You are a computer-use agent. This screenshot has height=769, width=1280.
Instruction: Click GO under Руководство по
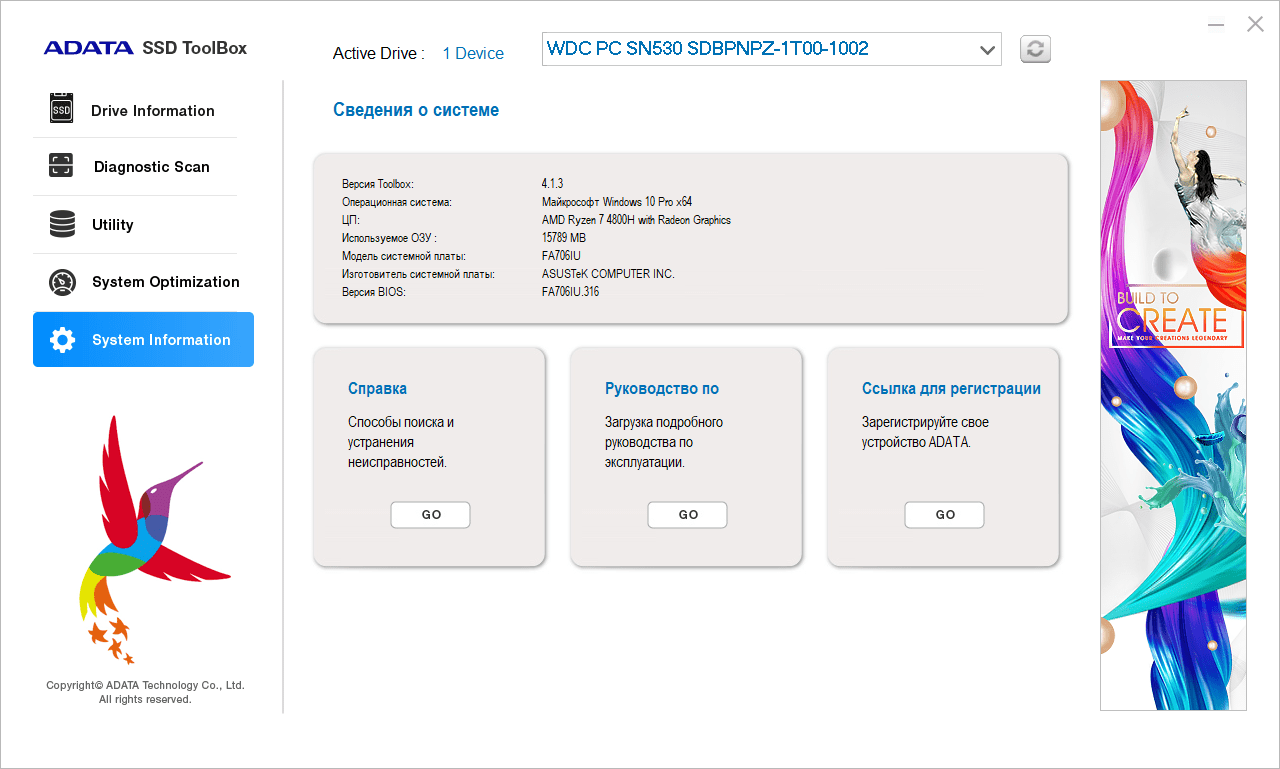coord(687,514)
